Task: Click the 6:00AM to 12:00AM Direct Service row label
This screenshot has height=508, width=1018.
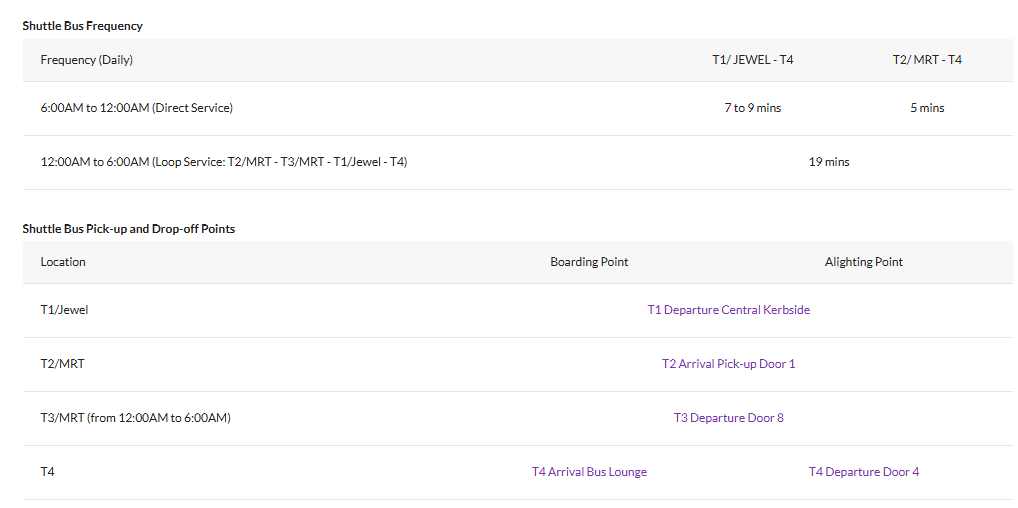Action: 137,108
